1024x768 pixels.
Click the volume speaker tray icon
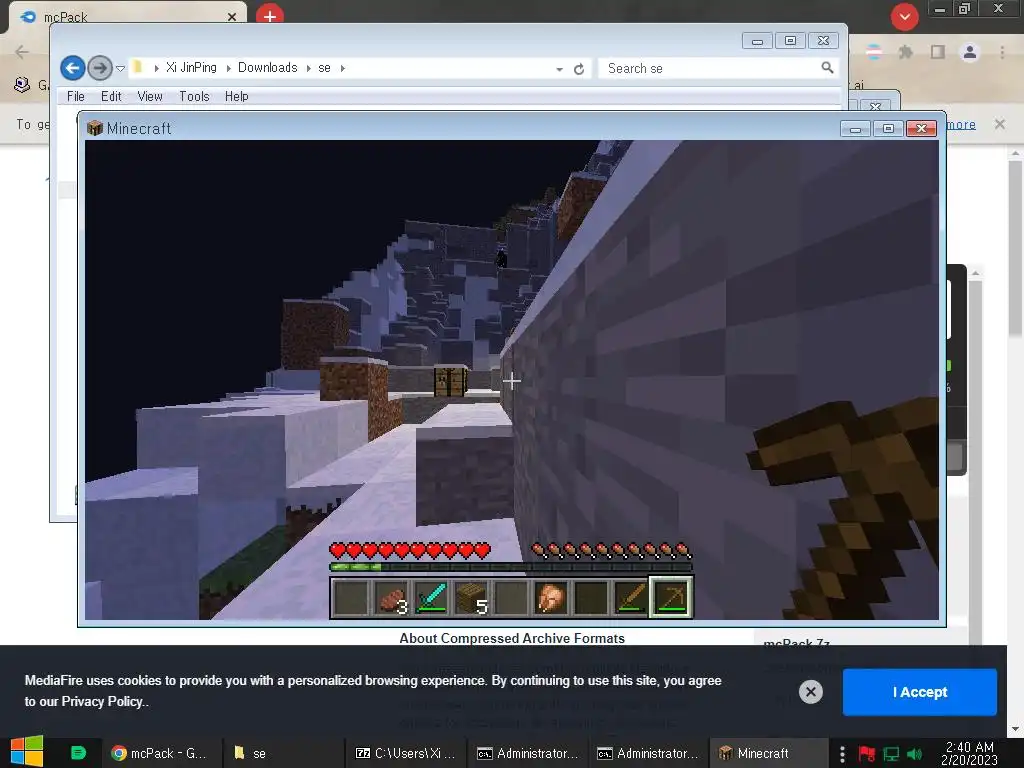pos(914,754)
